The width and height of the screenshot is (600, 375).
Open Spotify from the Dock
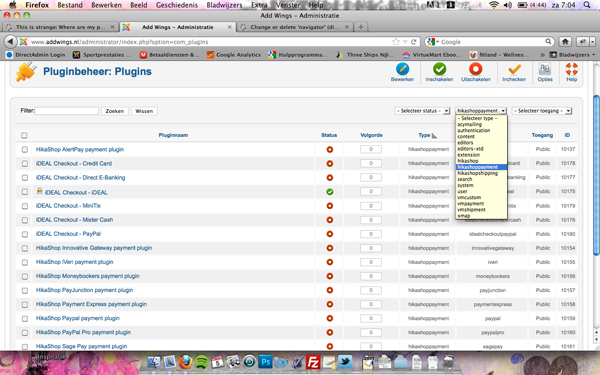[202, 362]
